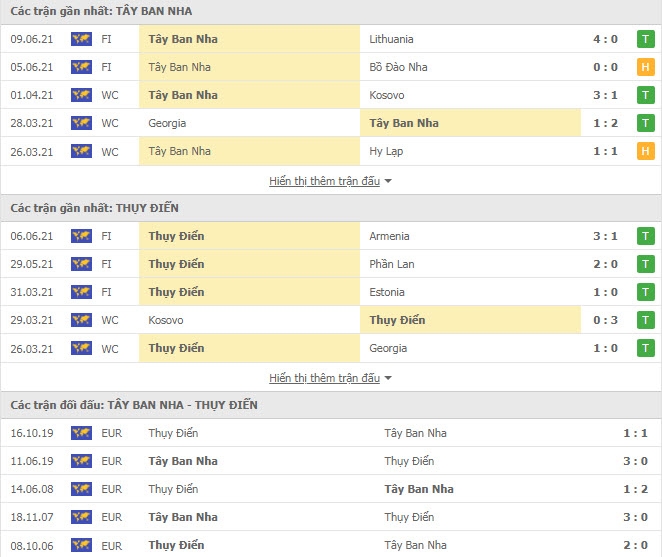This screenshot has width=662, height=557.
Task: Open the 14.06.08 Thụy Điển vs Tây Ban Nha row
Action: [331, 489]
